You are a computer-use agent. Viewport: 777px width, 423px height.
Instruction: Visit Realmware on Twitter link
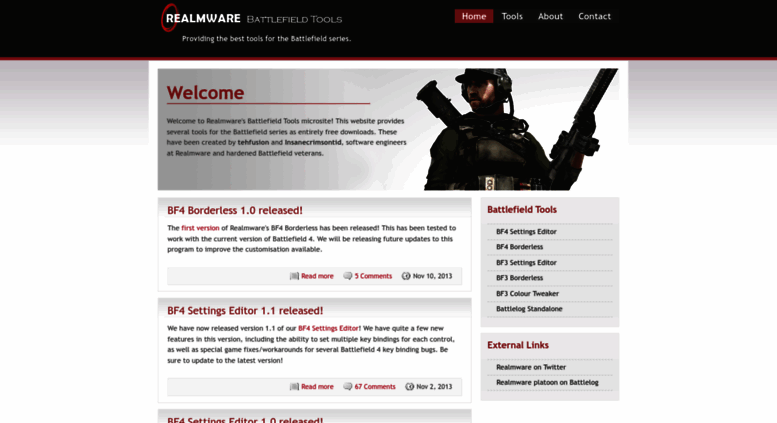pos(531,368)
